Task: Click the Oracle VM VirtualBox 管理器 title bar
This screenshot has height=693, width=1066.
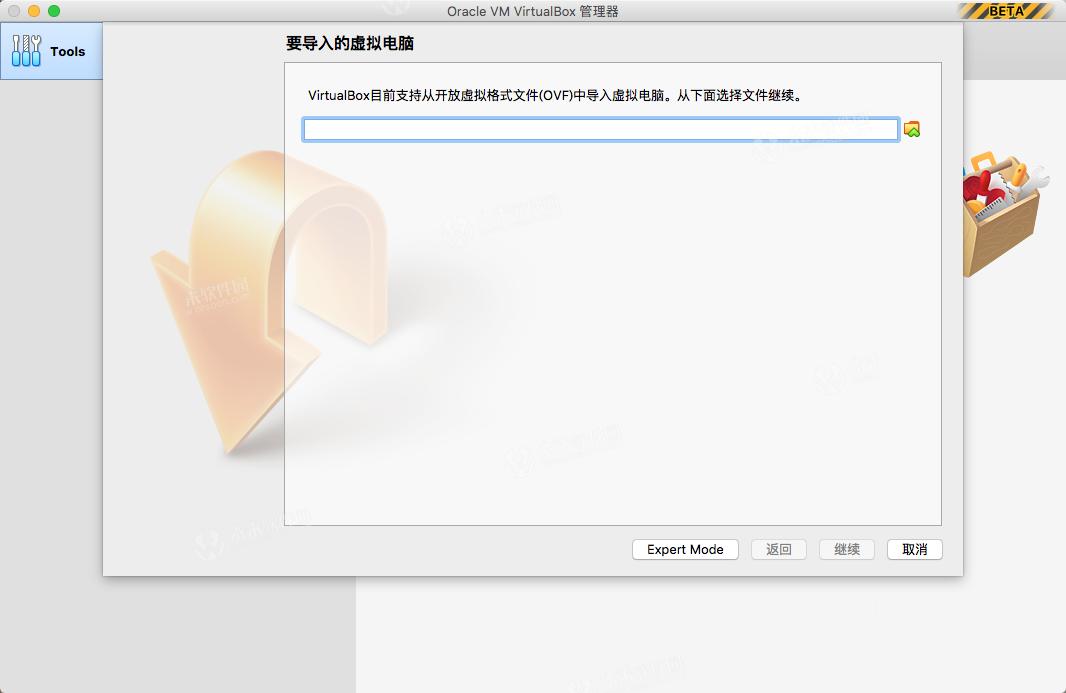Action: (x=533, y=11)
